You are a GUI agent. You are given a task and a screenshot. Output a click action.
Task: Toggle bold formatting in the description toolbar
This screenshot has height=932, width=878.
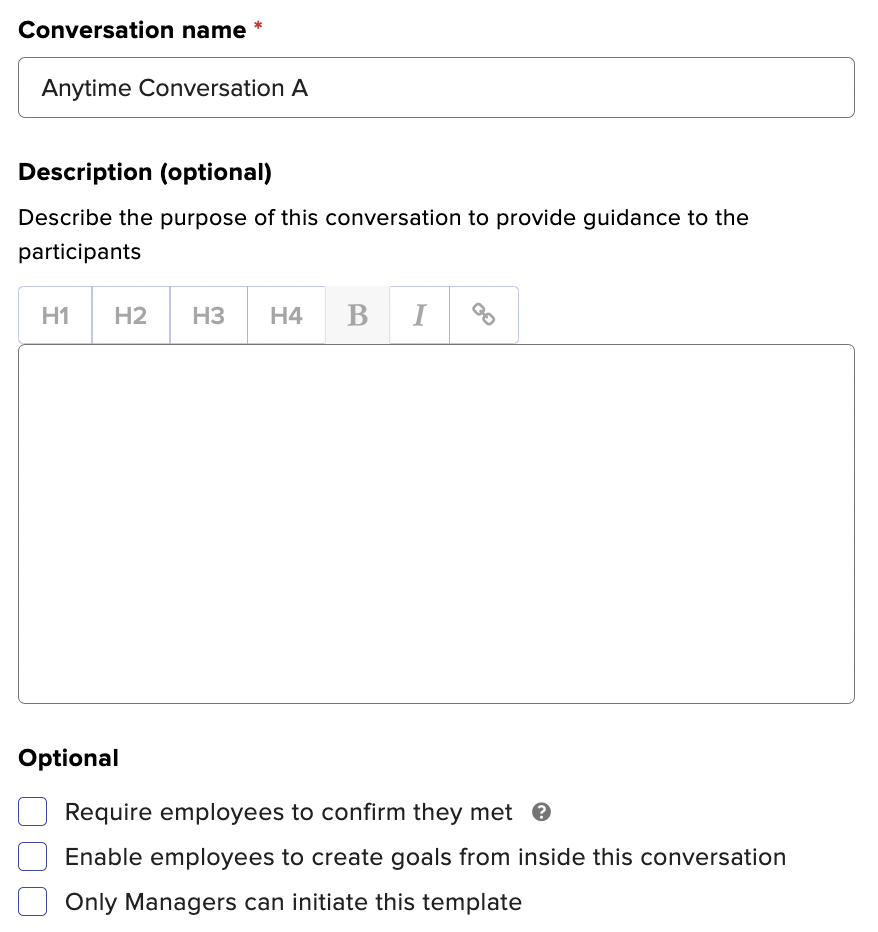[357, 314]
